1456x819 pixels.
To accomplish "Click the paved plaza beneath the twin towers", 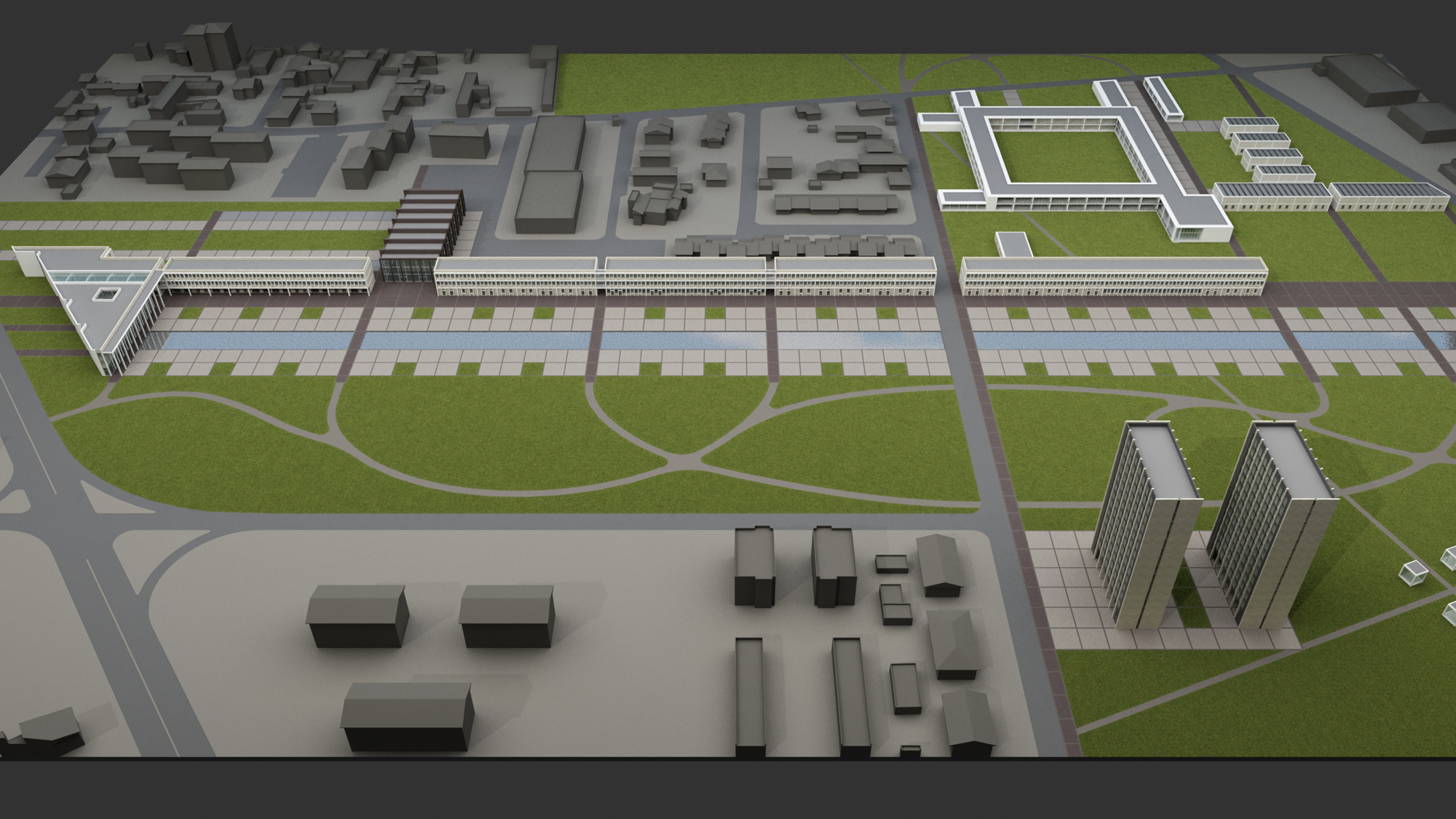I will 1070,597.
